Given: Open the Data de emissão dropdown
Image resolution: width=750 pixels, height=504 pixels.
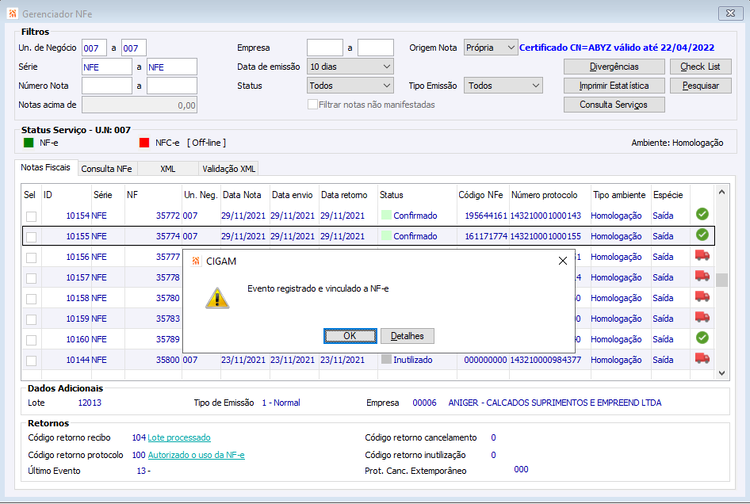Looking at the screenshot, I should [x=350, y=66].
